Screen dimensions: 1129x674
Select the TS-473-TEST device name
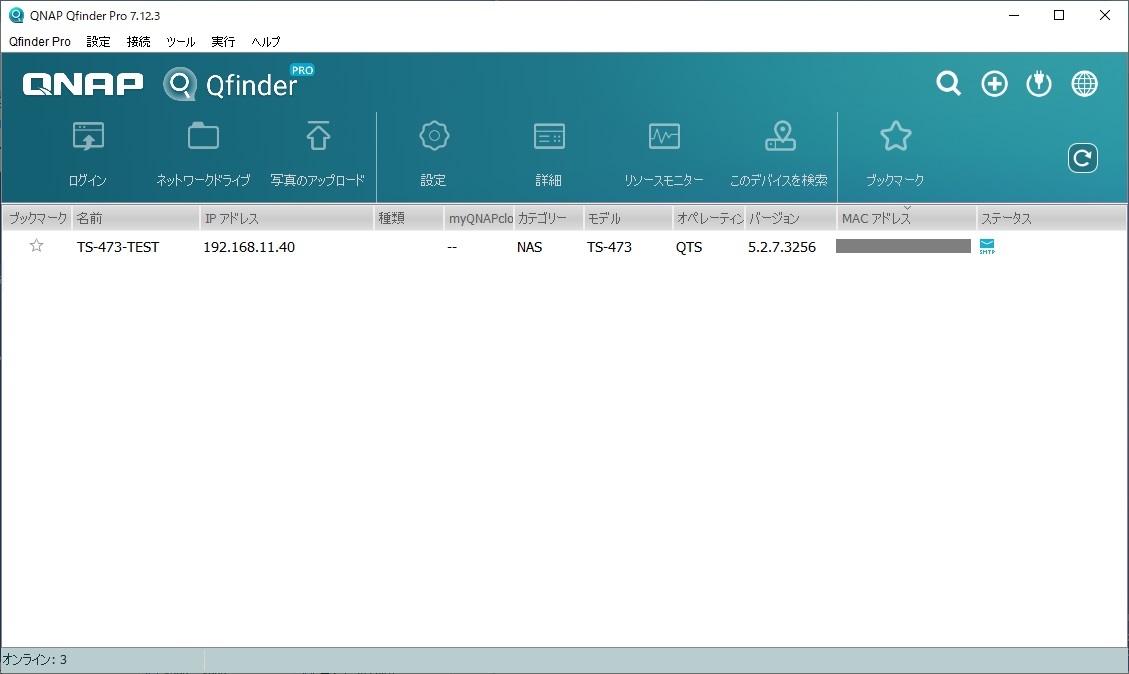(x=118, y=247)
